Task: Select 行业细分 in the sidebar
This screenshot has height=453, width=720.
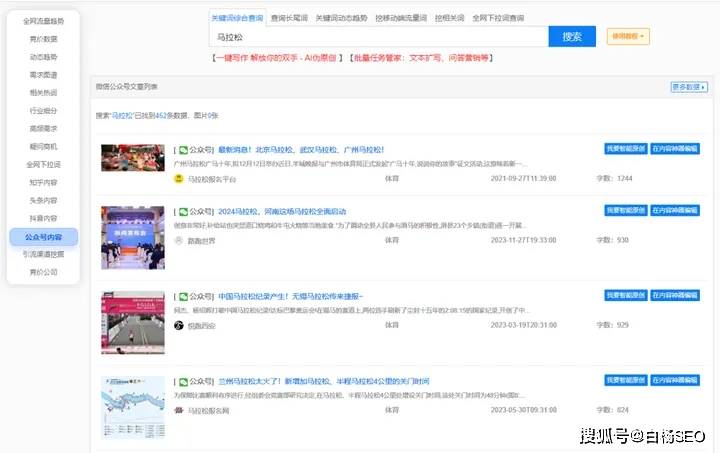Action: coord(44,111)
